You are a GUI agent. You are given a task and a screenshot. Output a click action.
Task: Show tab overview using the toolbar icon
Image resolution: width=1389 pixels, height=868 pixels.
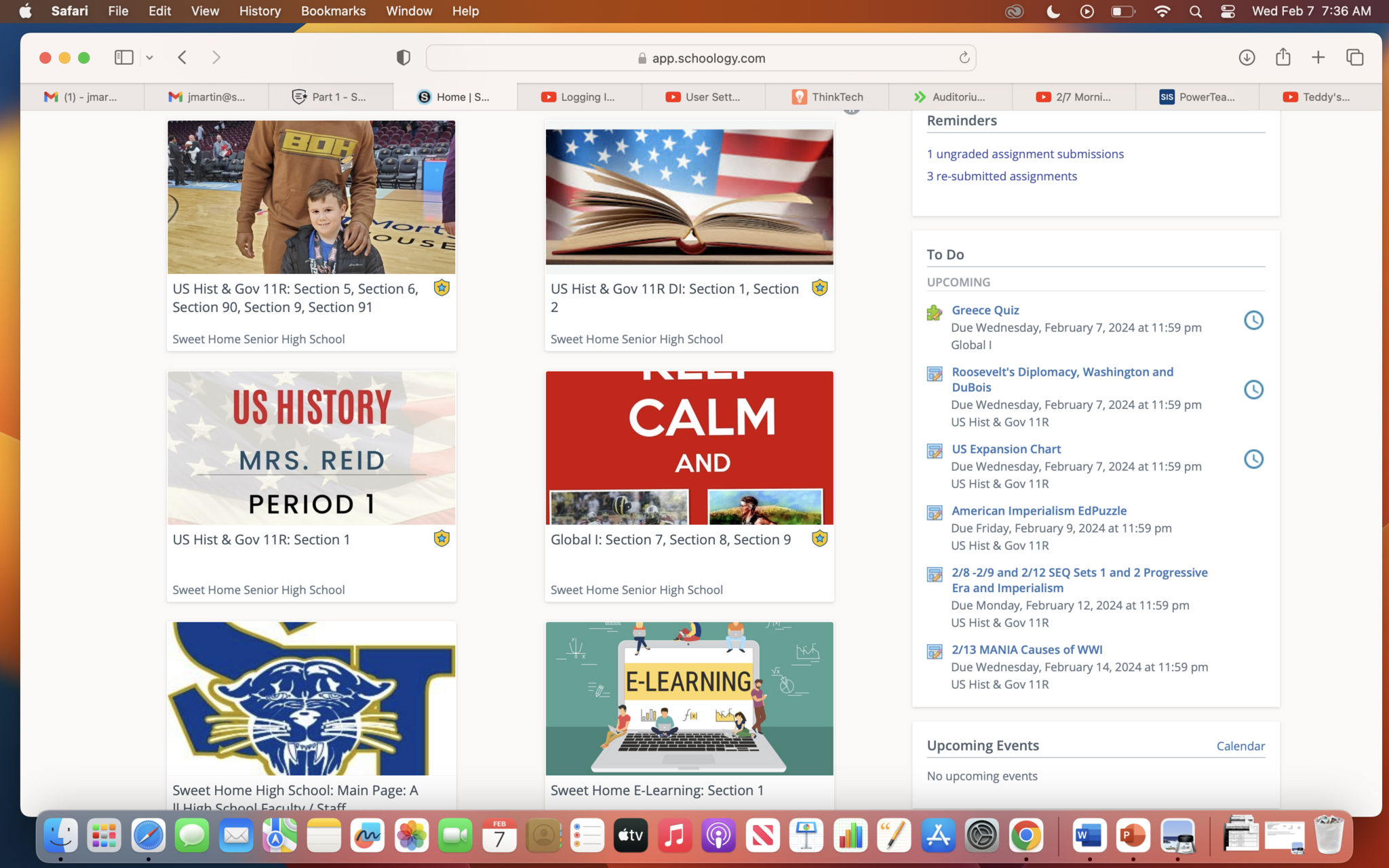click(x=1354, y=58)
